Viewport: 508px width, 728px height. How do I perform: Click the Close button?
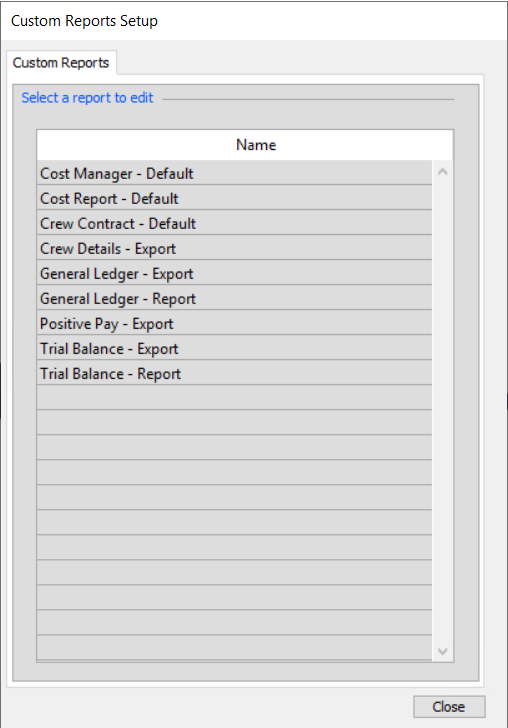(x=449, y=707)
